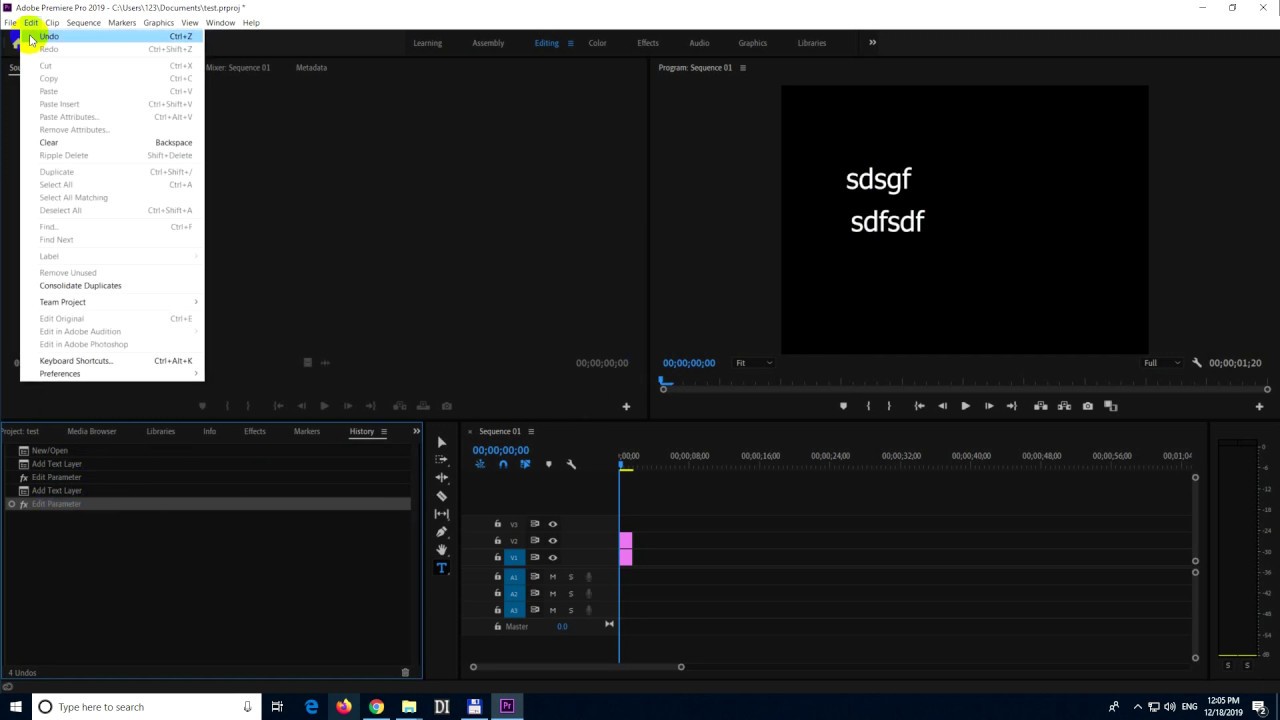Toggle Snap in the timeline
The width and height of the screenshot is (1280, 720).
503,464
